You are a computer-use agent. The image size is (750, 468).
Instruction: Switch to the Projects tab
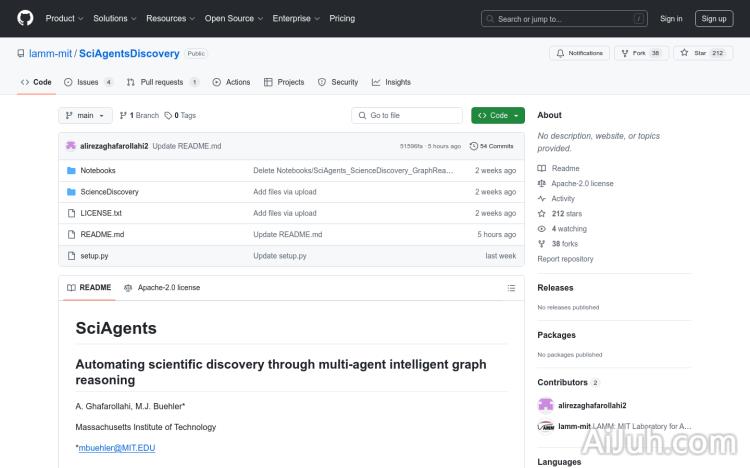pyautogui.click(x=284, y=82)
